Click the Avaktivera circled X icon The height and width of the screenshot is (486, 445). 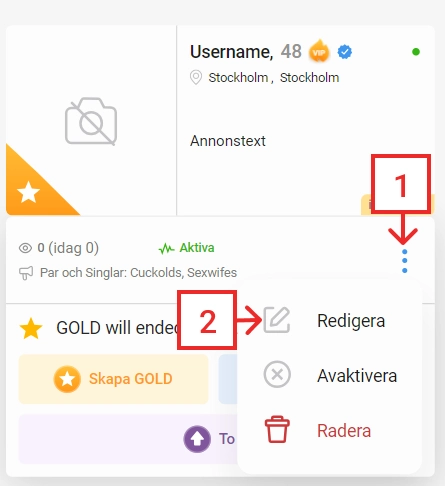[277, 375]
